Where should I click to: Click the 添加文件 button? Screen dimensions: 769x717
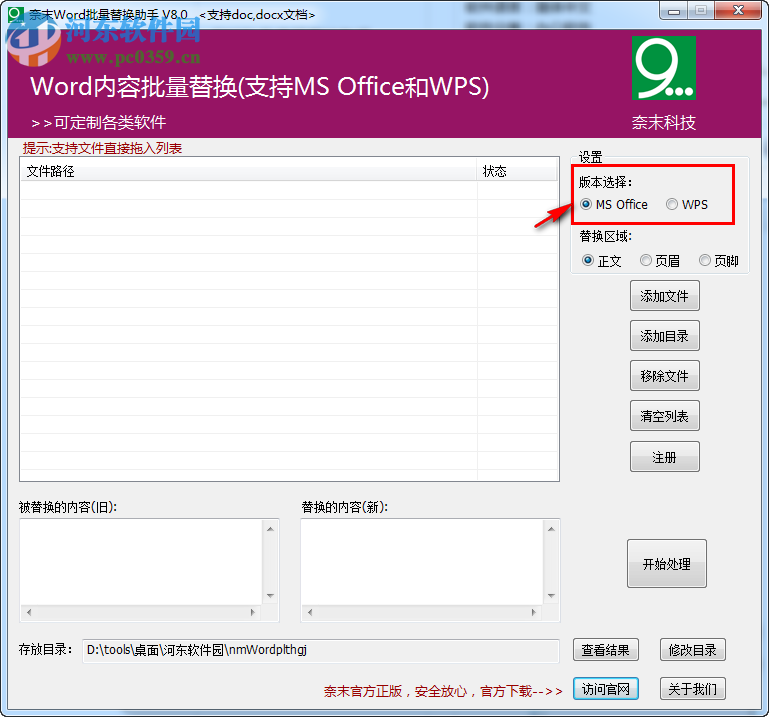tap(665, 296)
